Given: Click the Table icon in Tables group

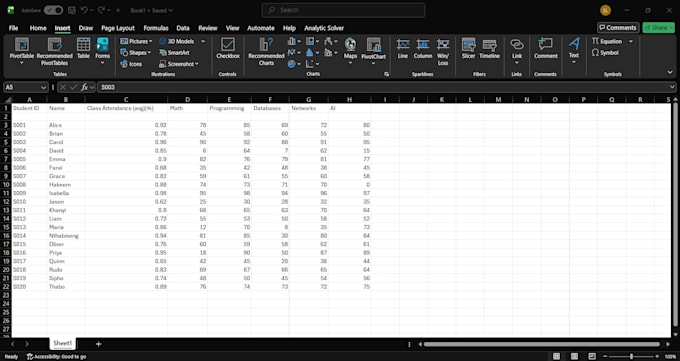Looking at the screenshot, I should (83, 48).
